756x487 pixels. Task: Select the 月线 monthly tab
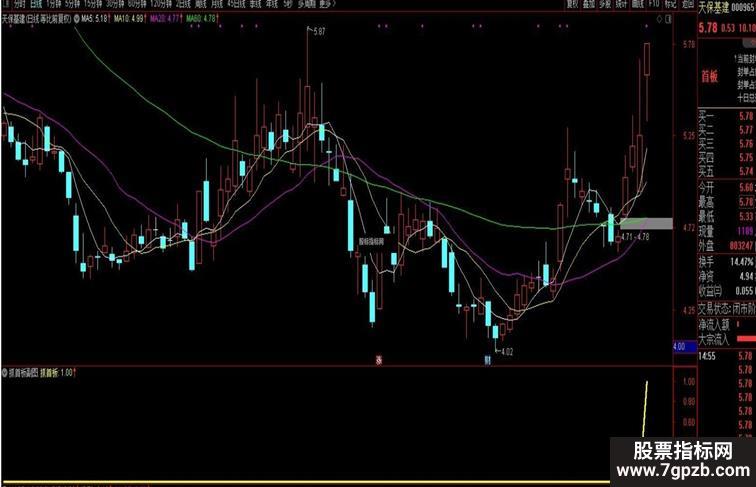(x=217, y=4)
